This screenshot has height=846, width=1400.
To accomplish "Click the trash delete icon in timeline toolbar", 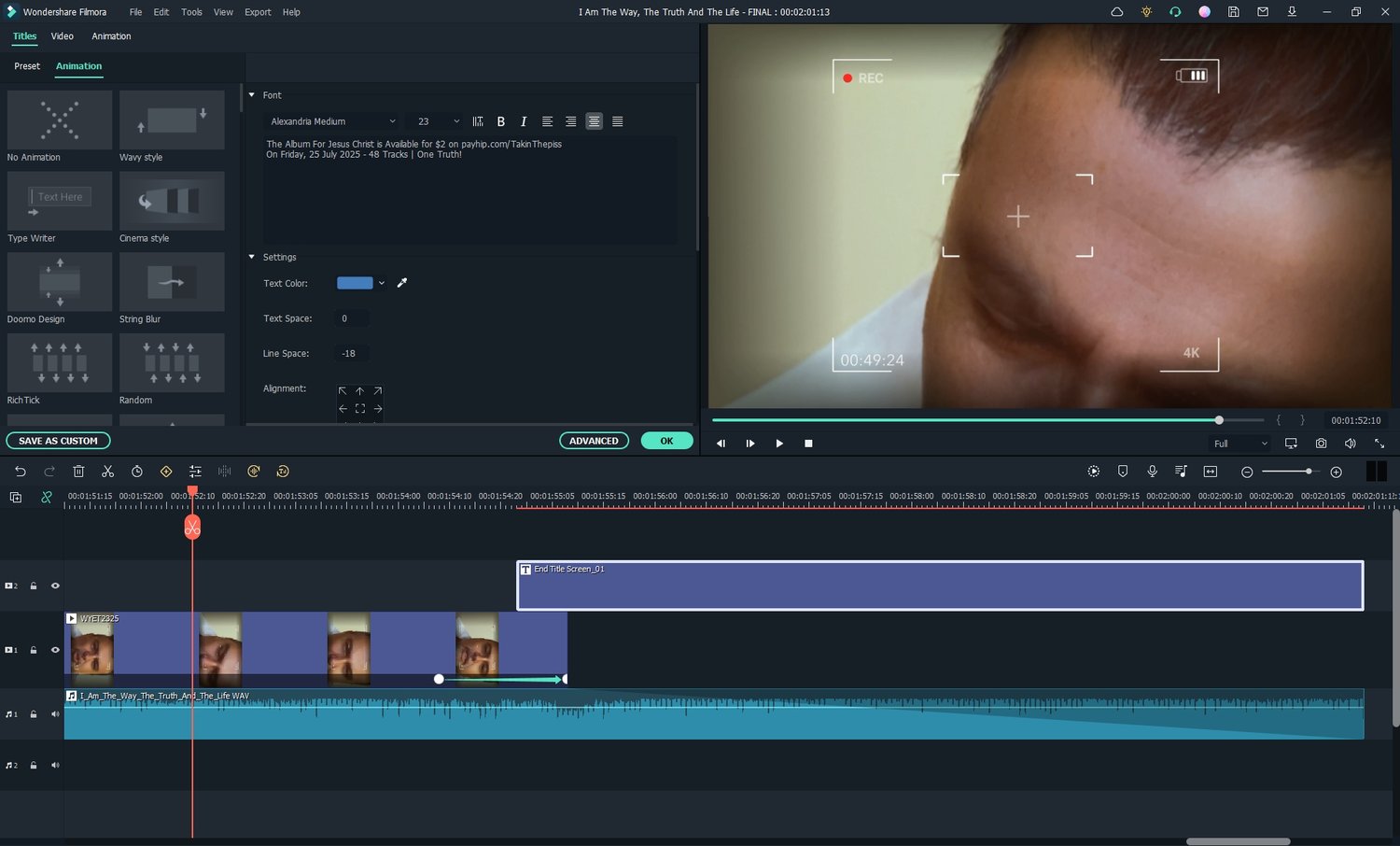I will [78, 472].
